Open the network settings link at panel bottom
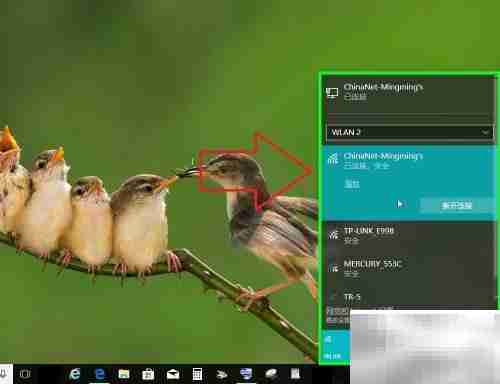This screenshot has height=384, width=500. coord(338,316)
